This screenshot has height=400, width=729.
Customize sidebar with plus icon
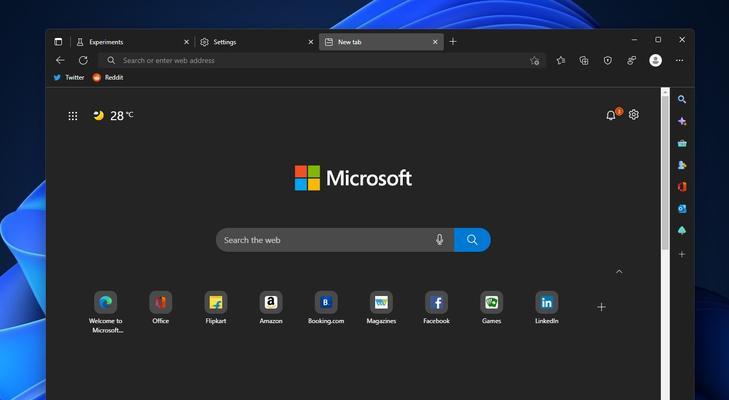point(682,254)
